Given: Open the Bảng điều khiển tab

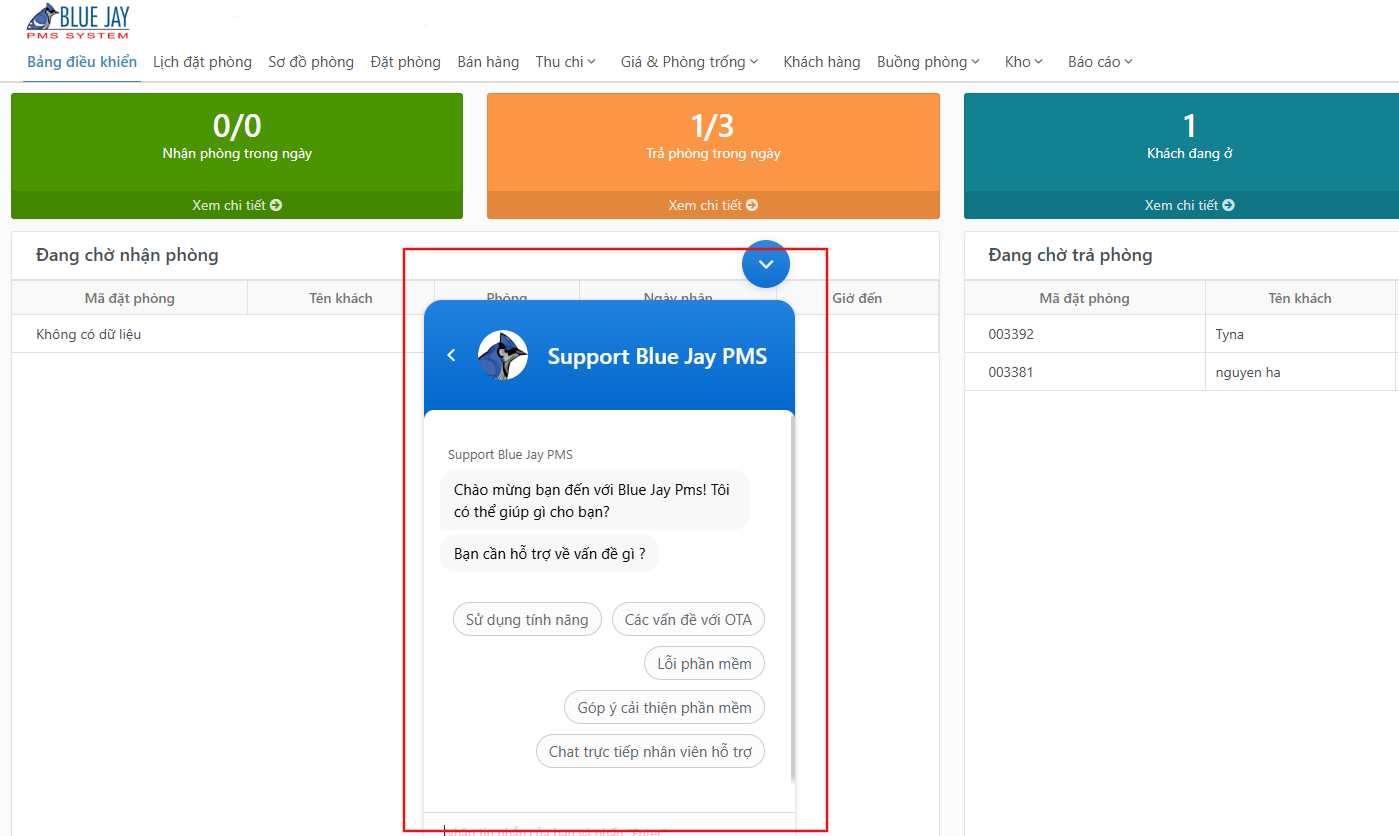Looking at the screenshot, I should tap(82, 62).
